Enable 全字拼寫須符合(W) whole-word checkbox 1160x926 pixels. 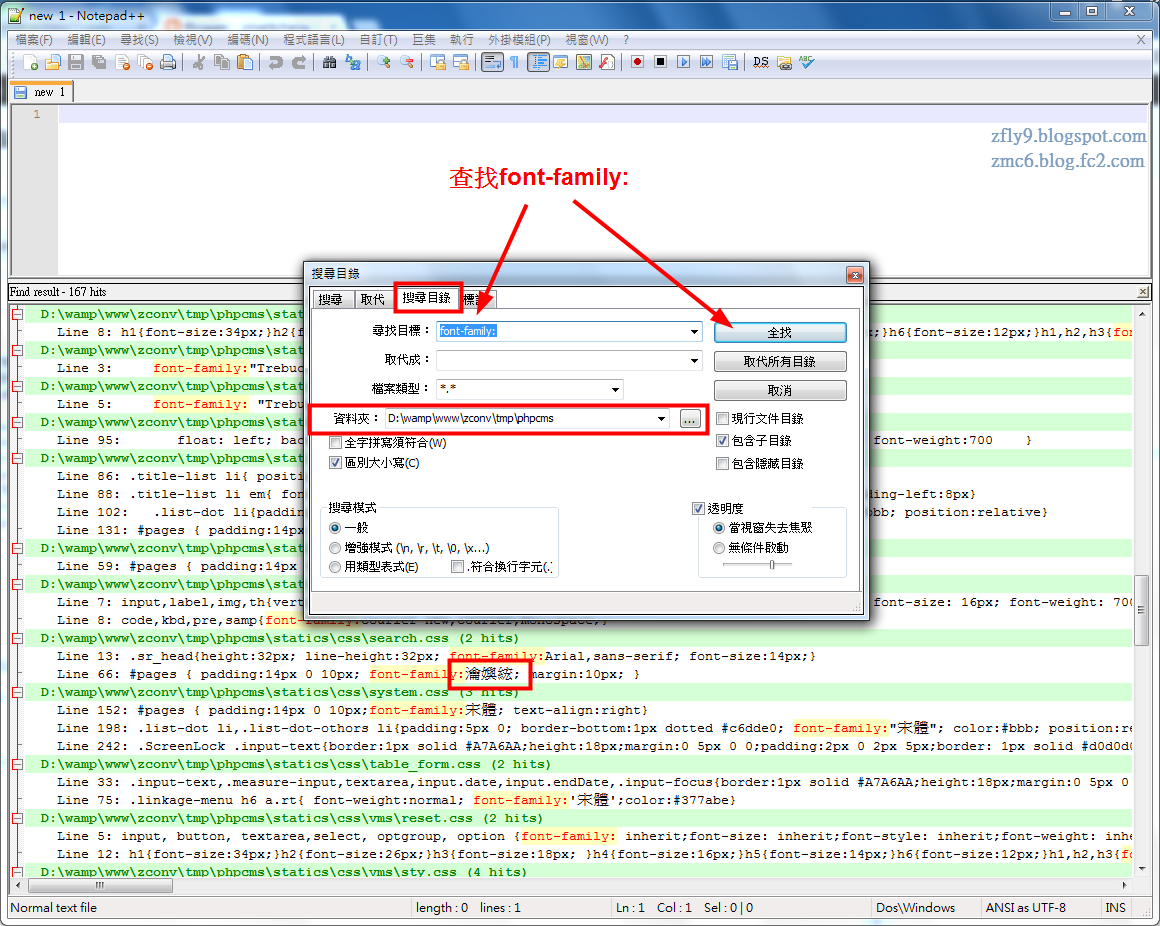click(335, 442)
